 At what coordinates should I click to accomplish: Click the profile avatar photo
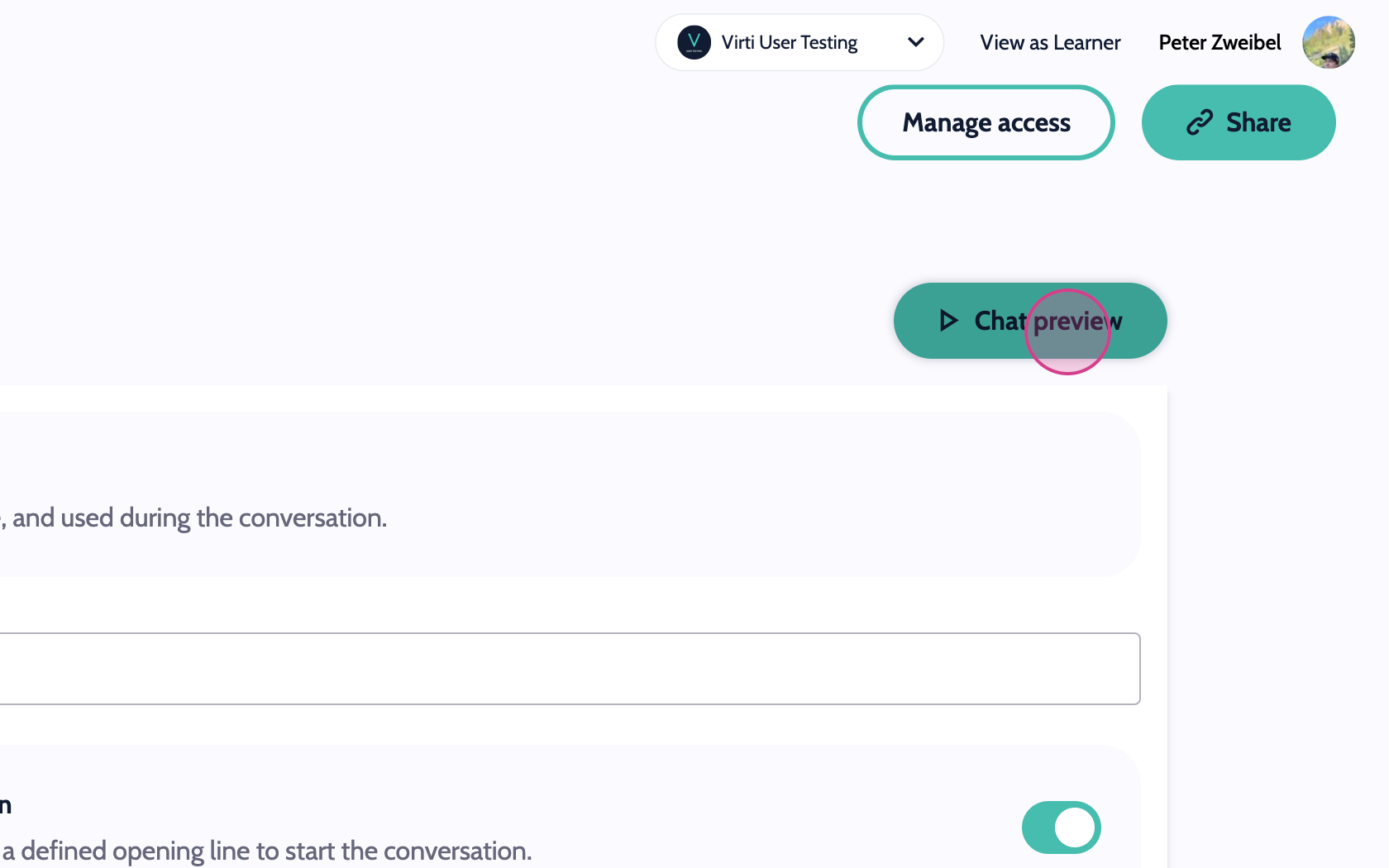coord(1328,42)
